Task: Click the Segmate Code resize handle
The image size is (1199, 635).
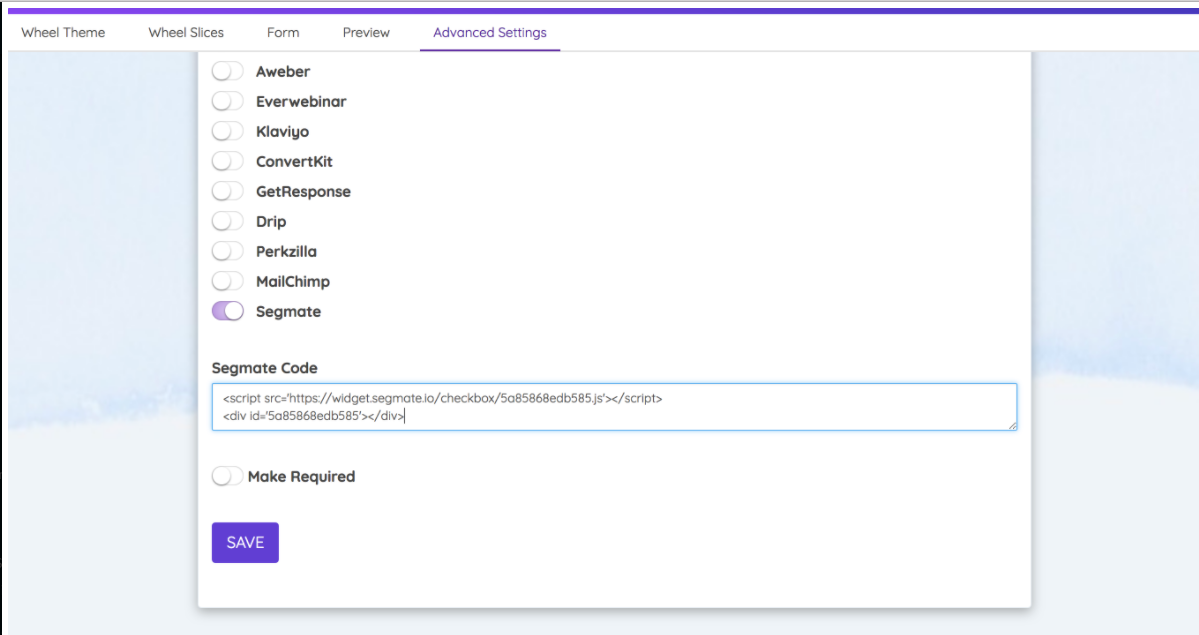Action: 1012,425
